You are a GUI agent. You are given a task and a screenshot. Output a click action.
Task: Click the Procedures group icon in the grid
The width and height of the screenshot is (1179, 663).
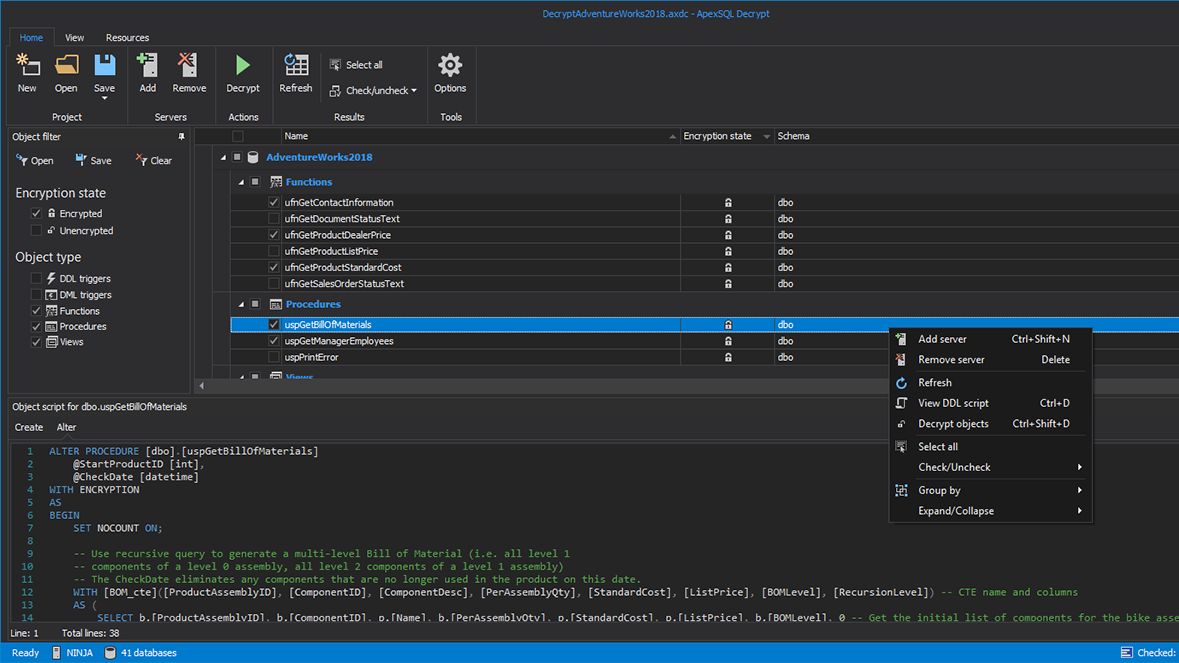pyautogui.click(x=276, y=304)
